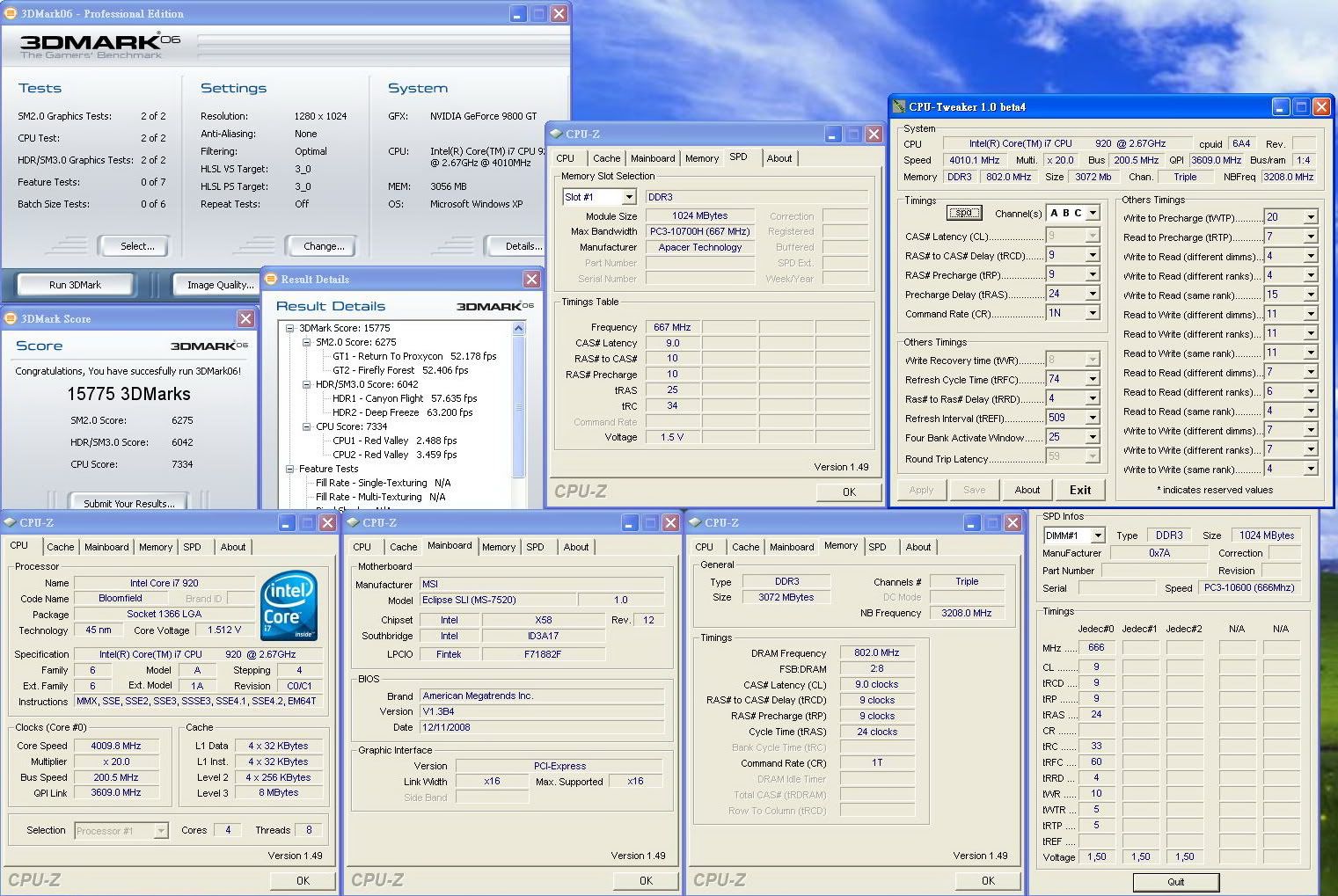Click the 3DMark Score window title icon
The width and height of the screenshot is (1338, 896).
pyautogui.click(x=11, y=318)
